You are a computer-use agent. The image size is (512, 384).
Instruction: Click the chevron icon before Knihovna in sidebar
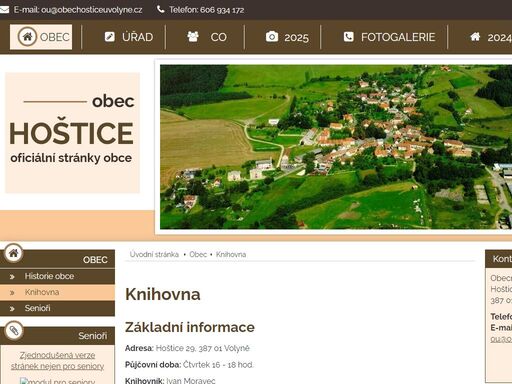pos(12,293)
